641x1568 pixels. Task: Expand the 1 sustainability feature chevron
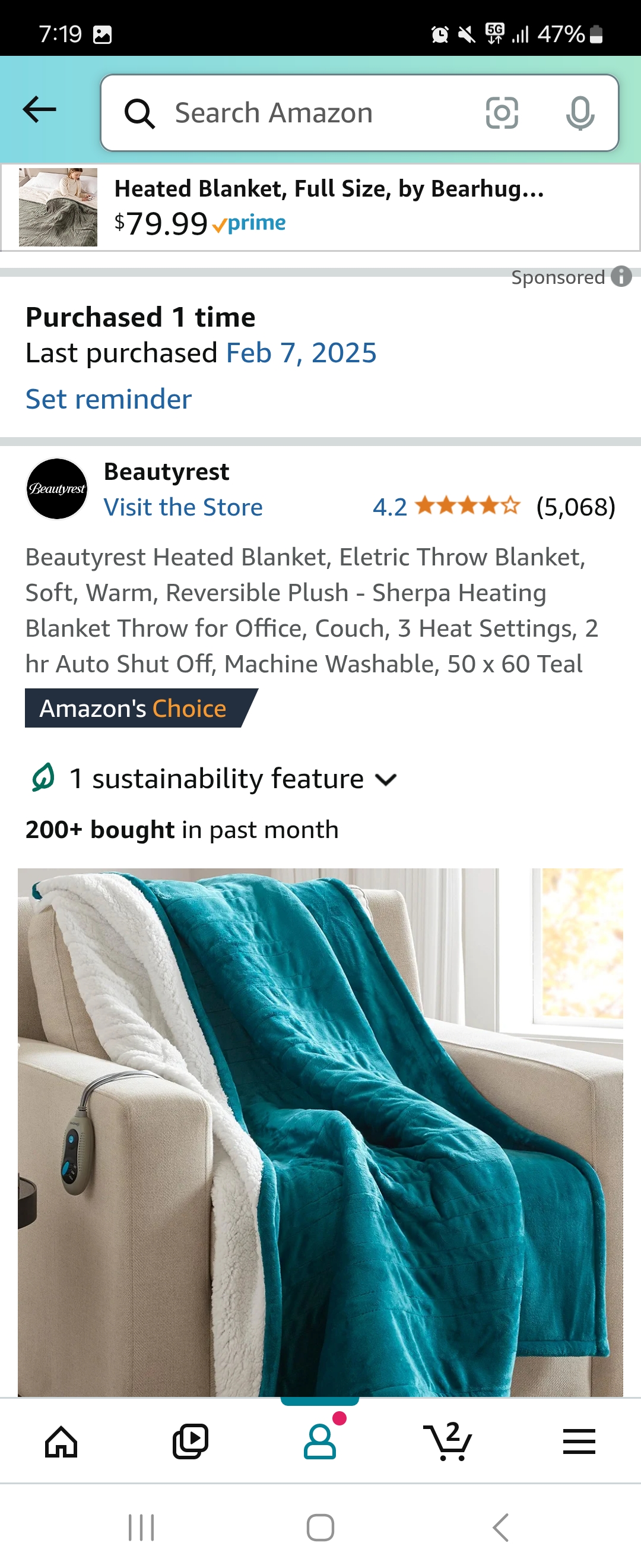(386, 779)
